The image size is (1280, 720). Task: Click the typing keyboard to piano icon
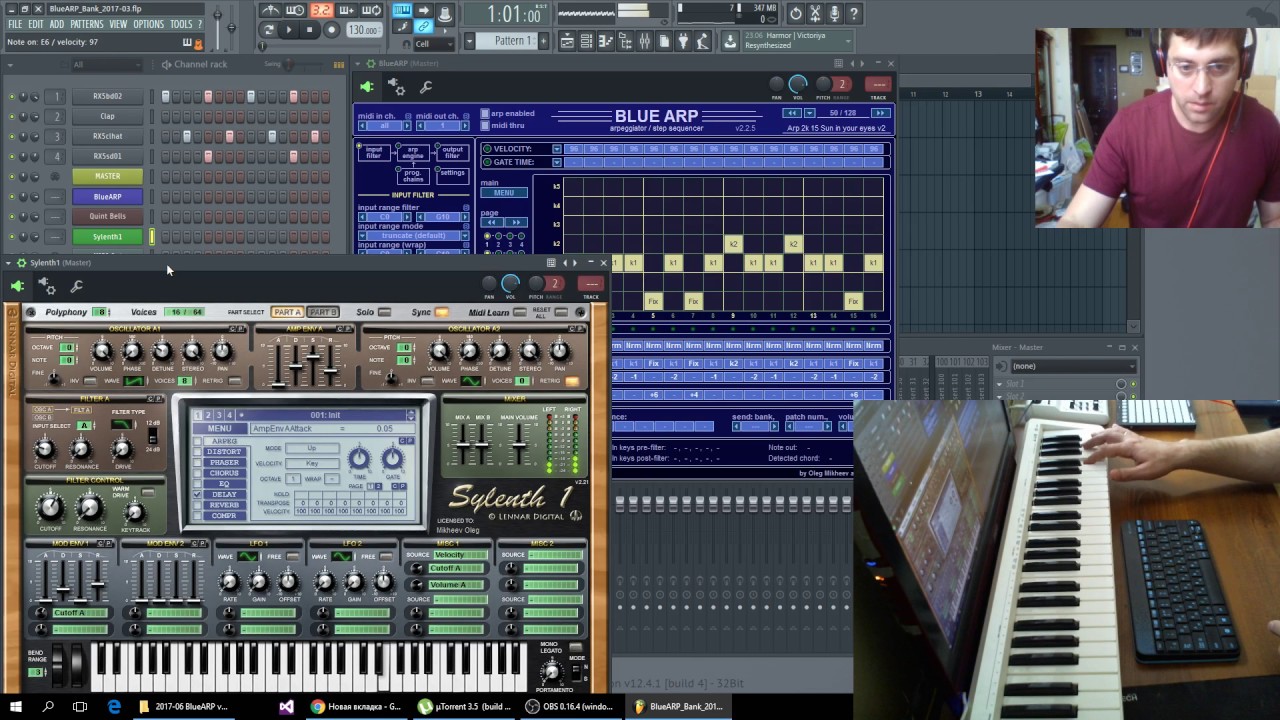click(402, 10)
